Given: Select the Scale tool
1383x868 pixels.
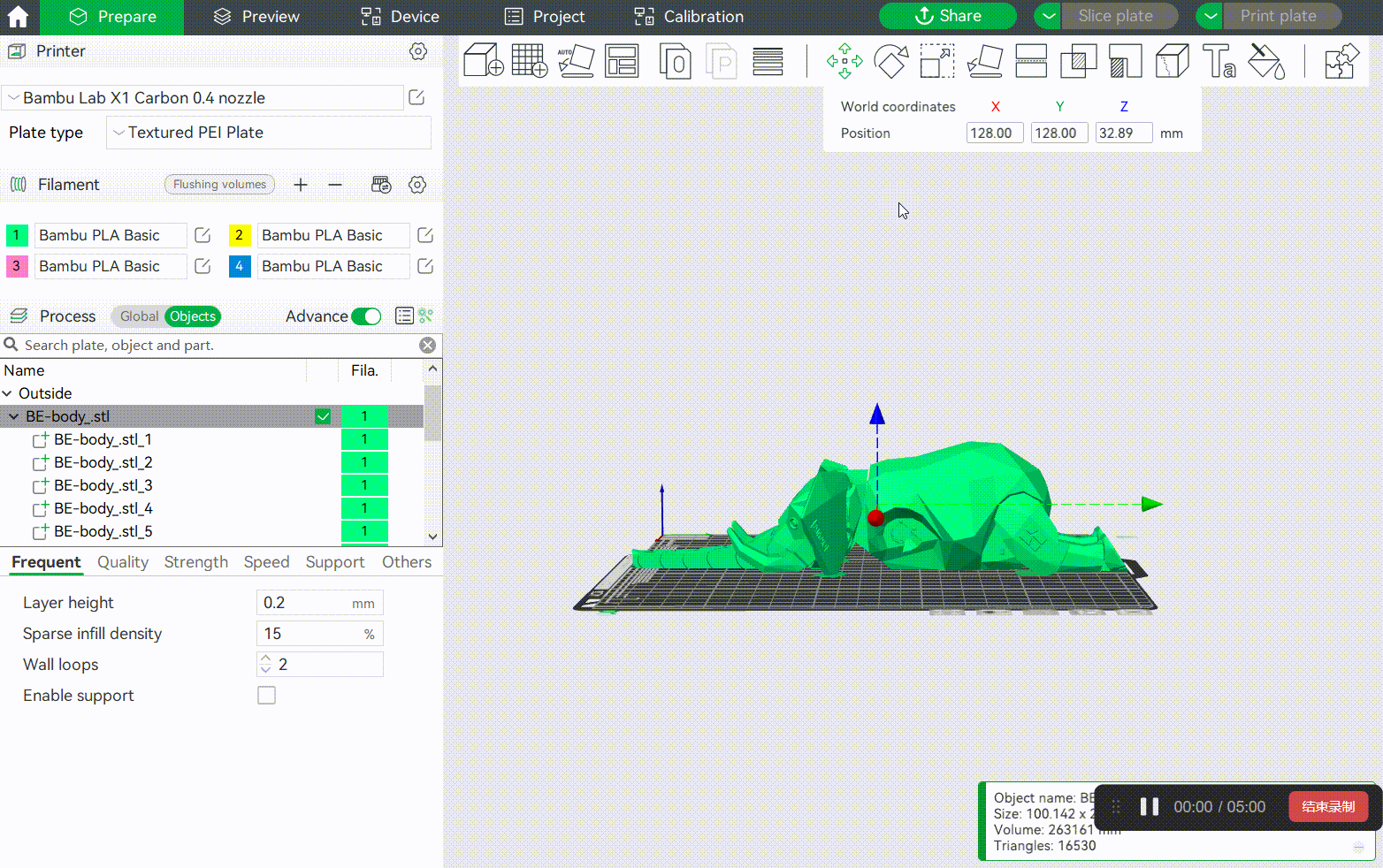Looking at the screenshot, I should coord(937,61).
